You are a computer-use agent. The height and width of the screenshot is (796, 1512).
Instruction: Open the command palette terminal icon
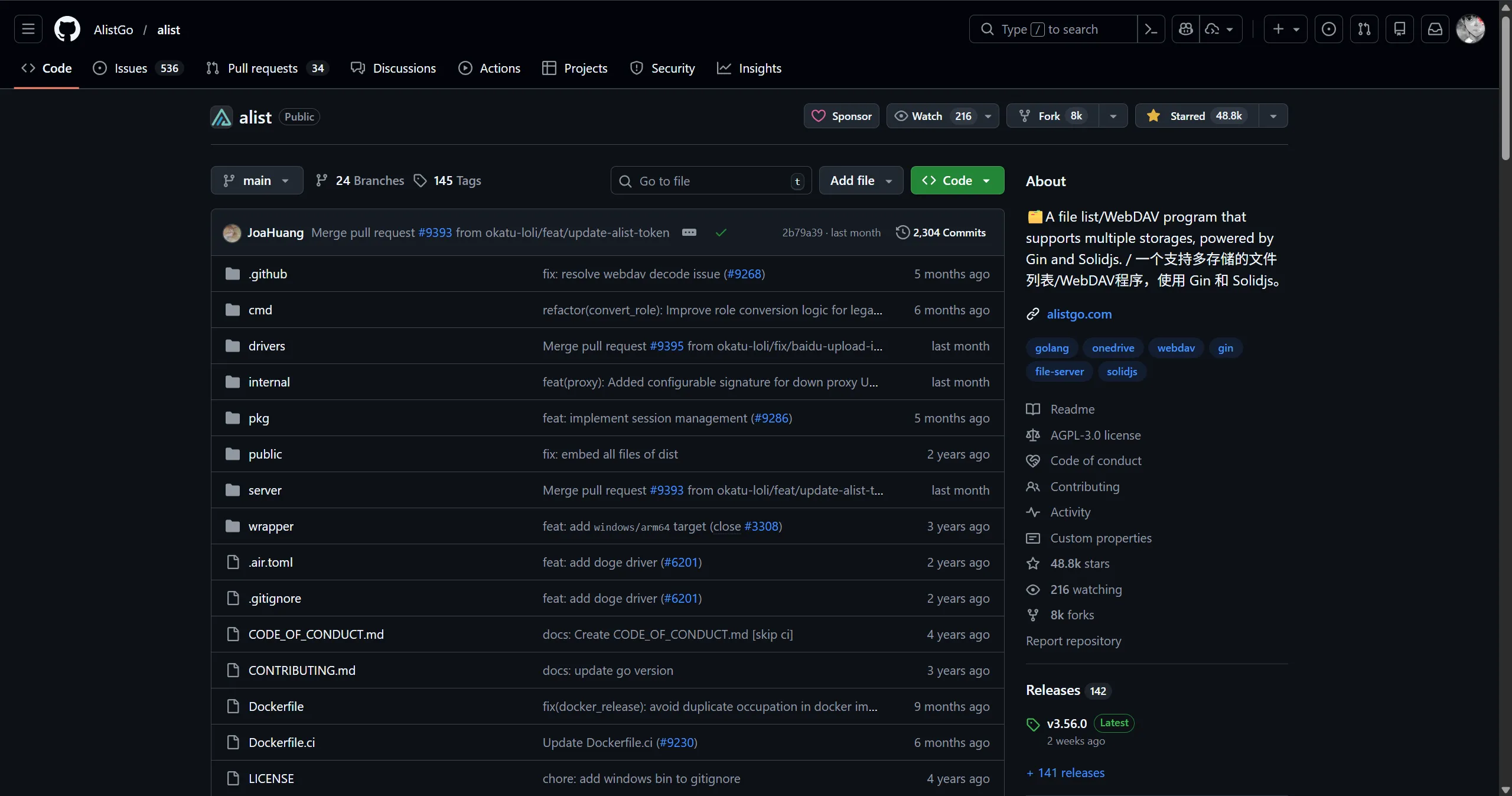[x=1151, y=29]
